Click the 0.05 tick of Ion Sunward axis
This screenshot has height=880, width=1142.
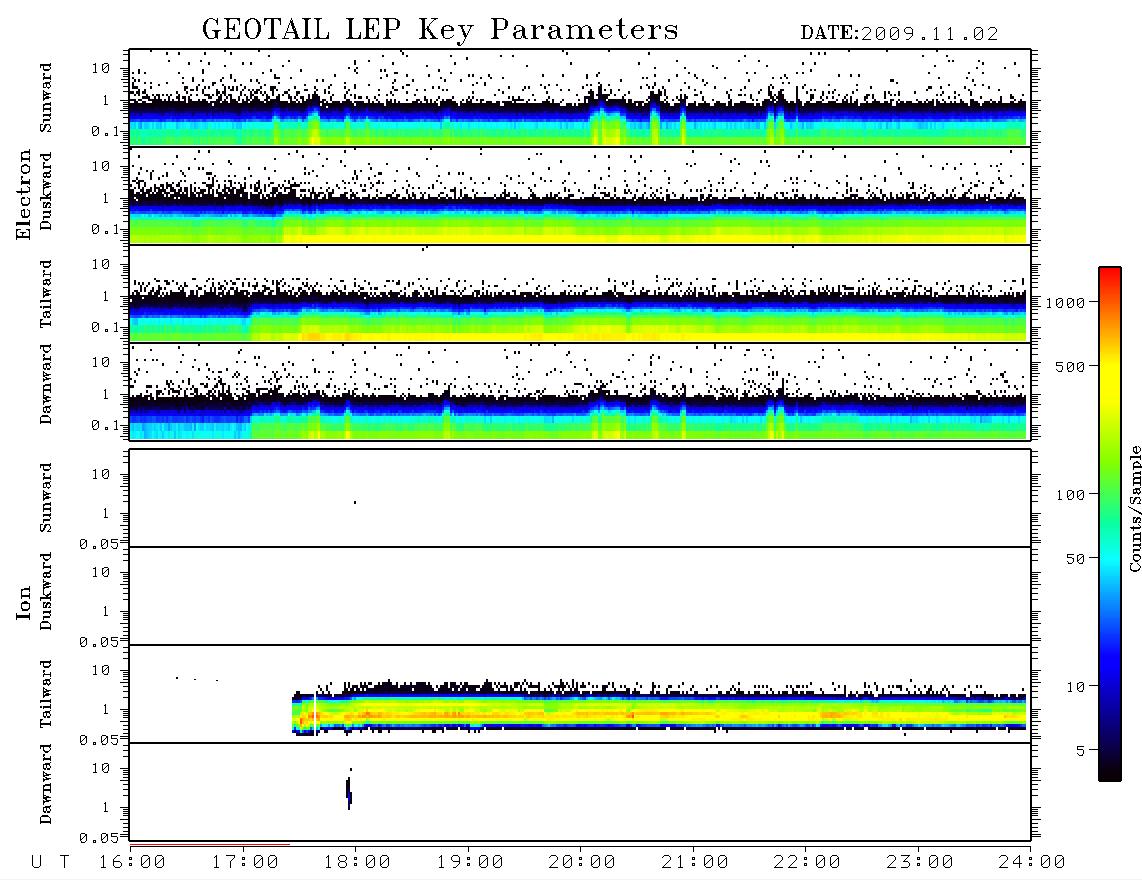point(99,544)
